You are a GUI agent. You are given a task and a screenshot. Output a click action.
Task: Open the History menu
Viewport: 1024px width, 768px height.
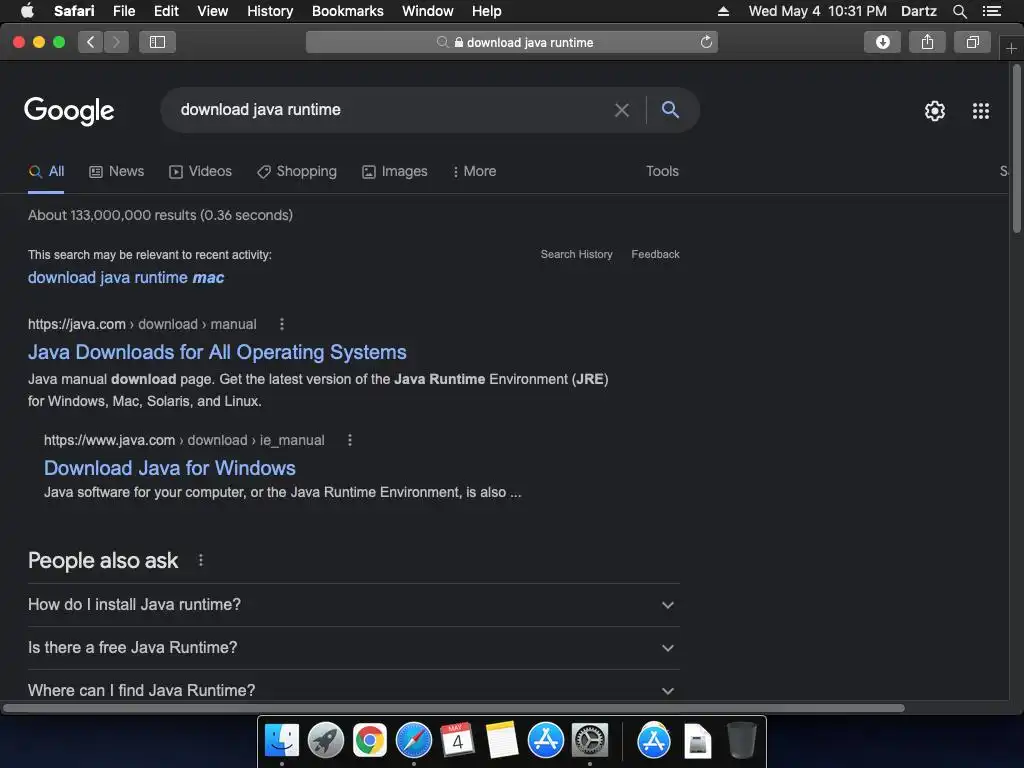coord(270,11)
